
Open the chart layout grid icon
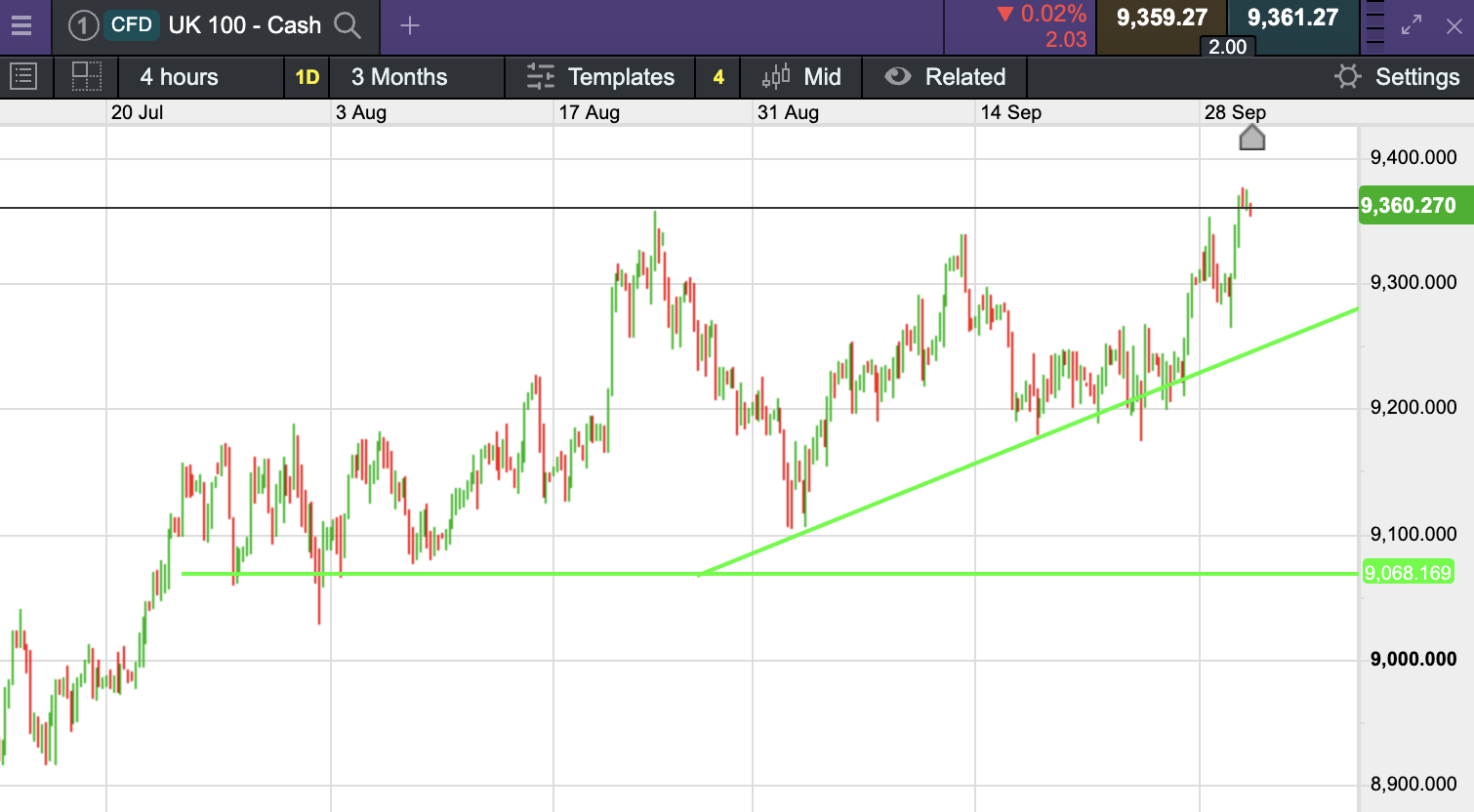[x=87, y=76]
